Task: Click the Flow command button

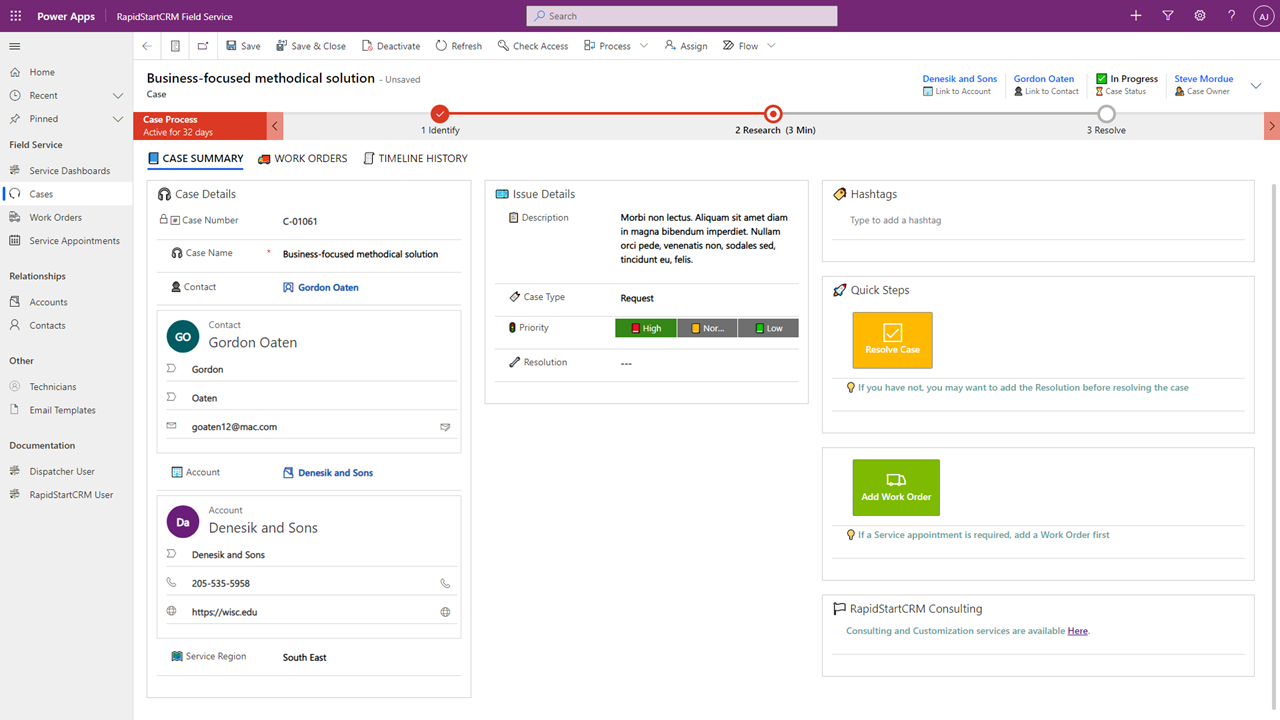Action: 741,46
